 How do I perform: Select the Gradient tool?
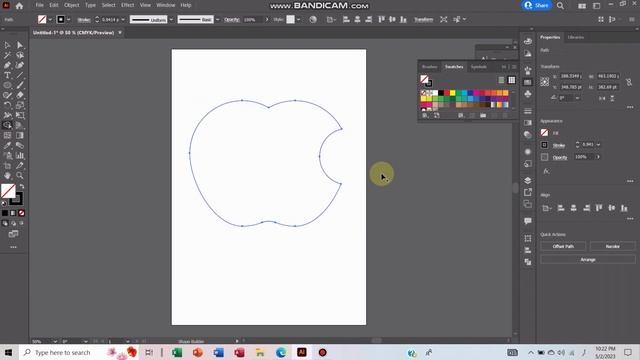tap(20, 136)
